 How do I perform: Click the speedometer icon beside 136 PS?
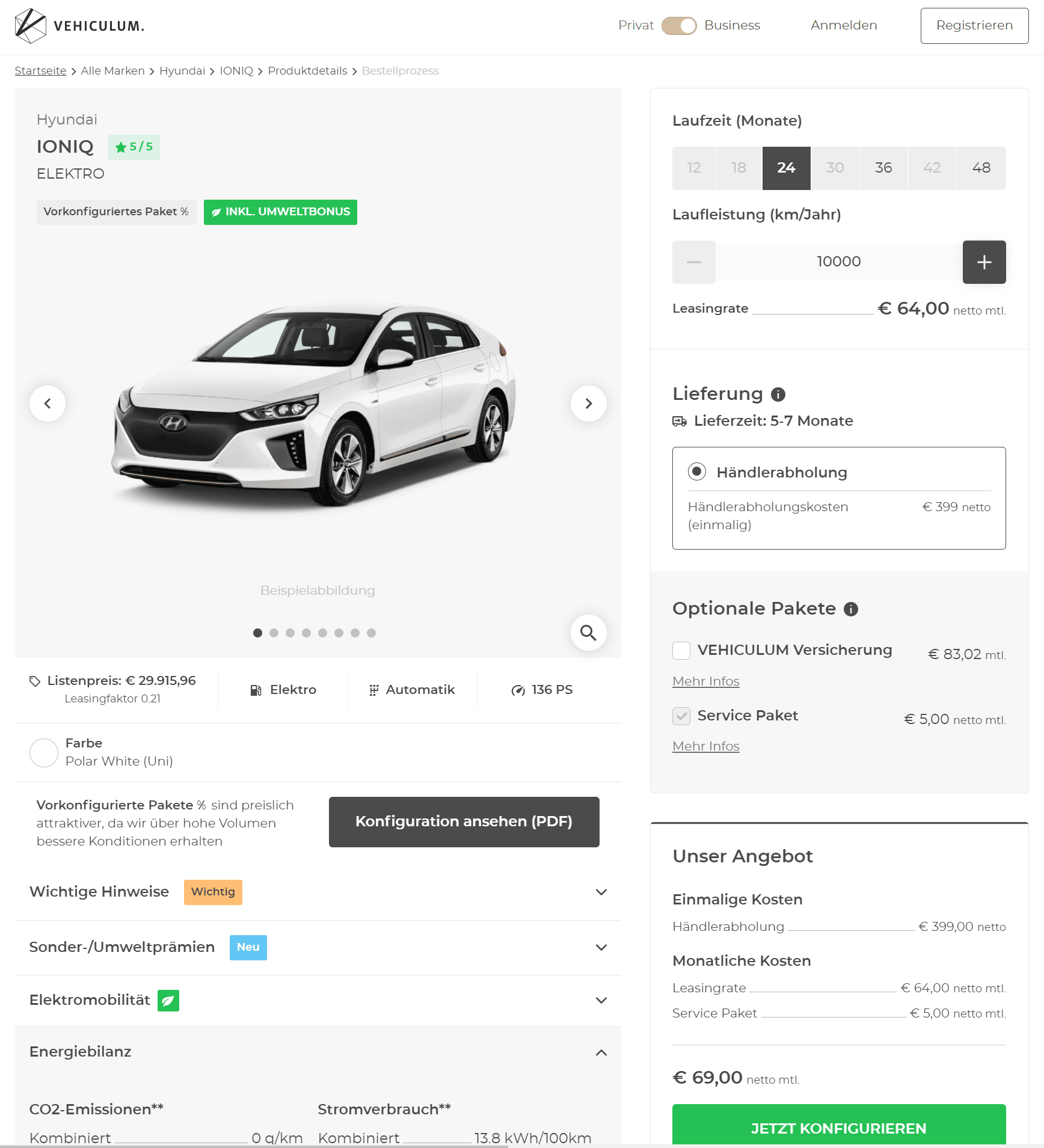click(518, 690)
